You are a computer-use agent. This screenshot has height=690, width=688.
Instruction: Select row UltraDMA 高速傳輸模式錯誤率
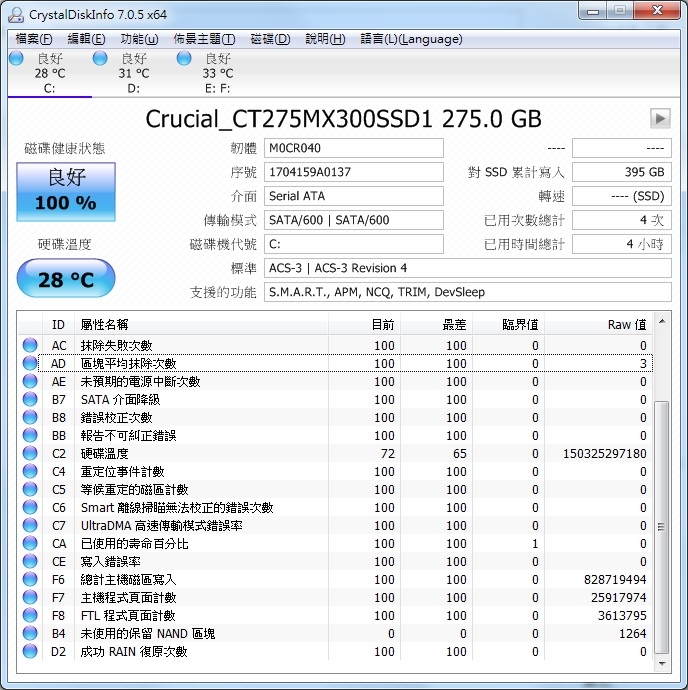point(335,525)
